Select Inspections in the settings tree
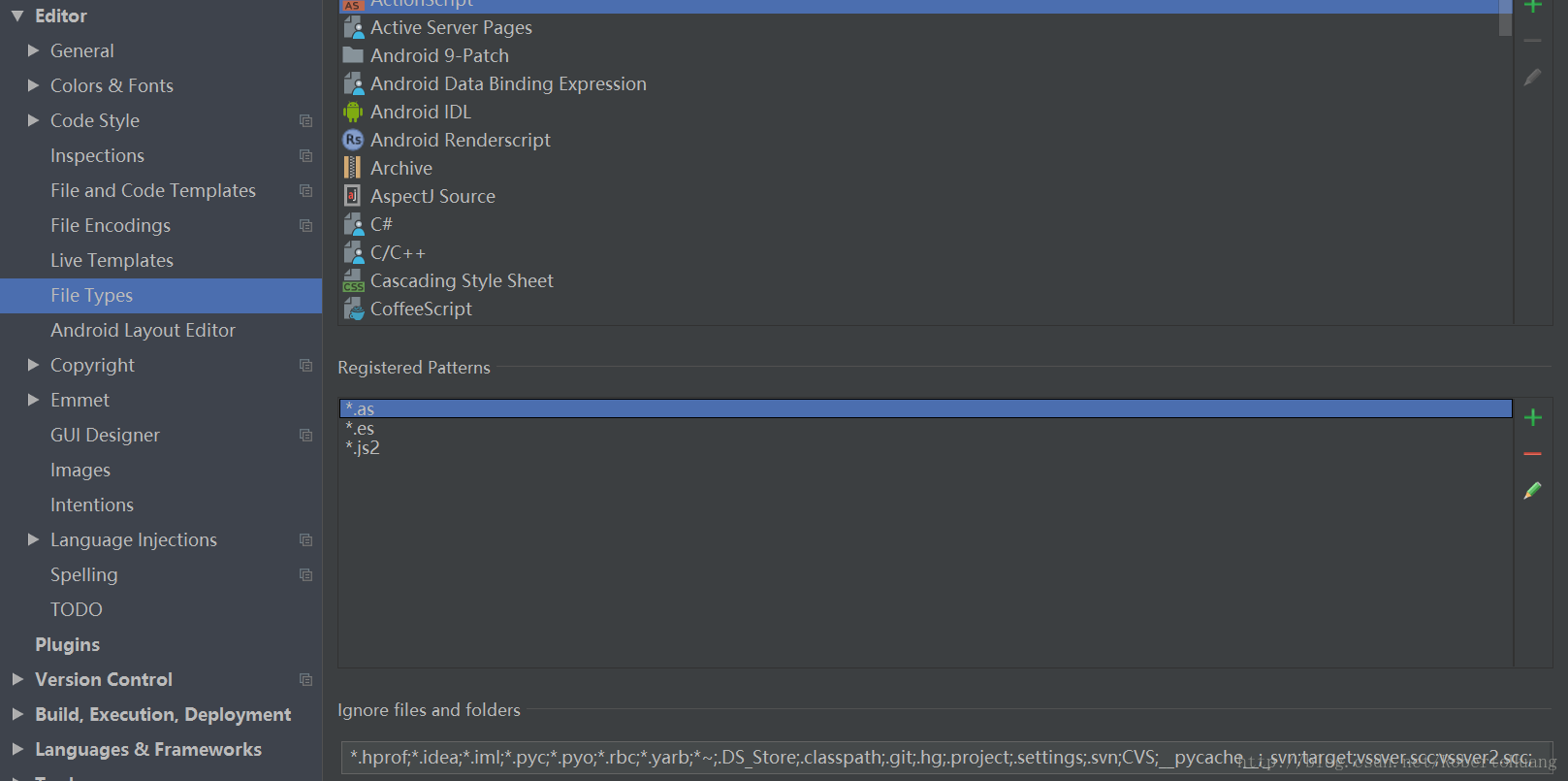Viewport: 1568px width, 781px height. pos(97,155)
